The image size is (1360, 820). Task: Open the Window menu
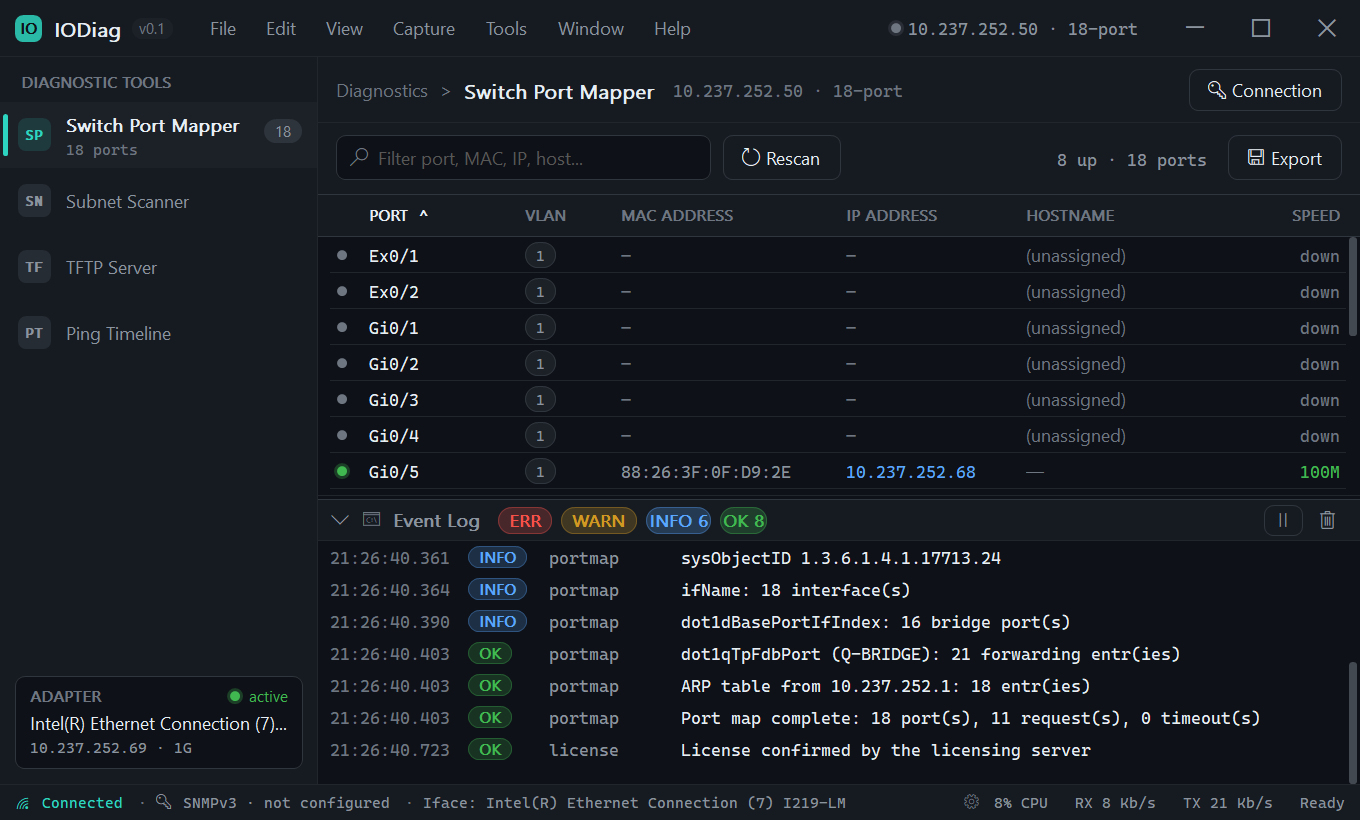[x=591, y=29]
